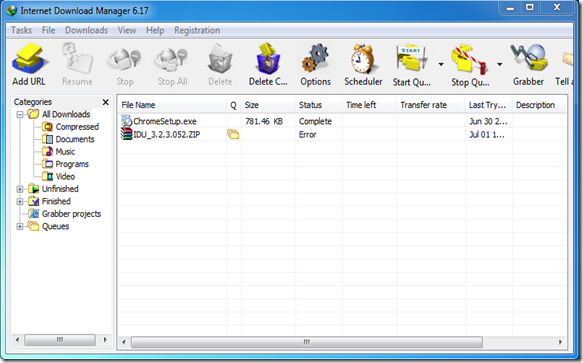
Task: Click the Jun 30 last try cell
Action: click(x=488, y=121)
